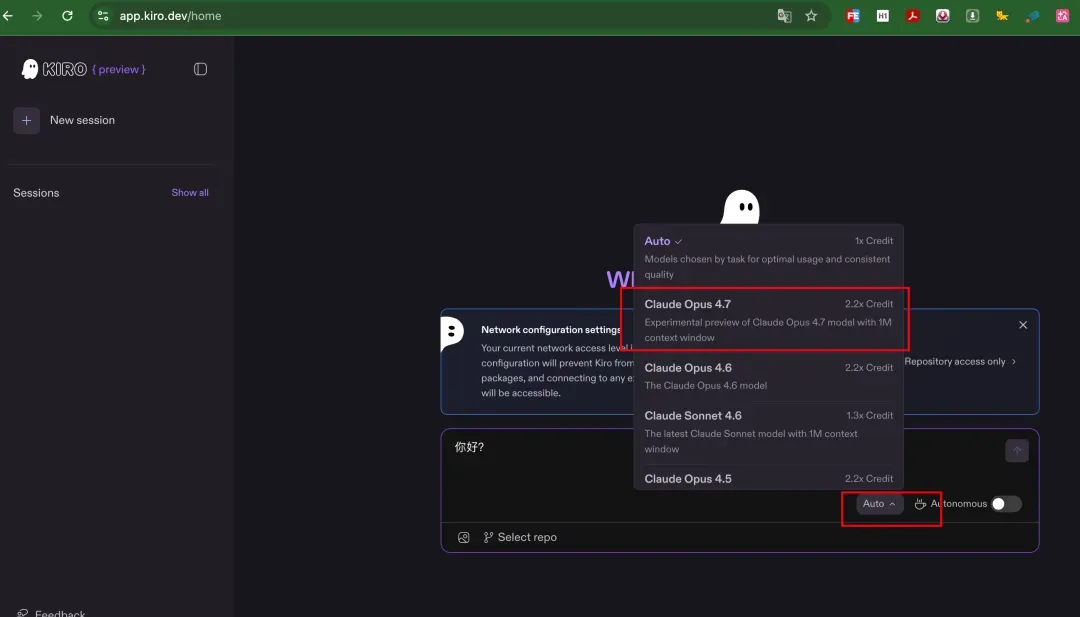Click the translate page icon
The height and width of the screenshot is (617, 1080).
pyautogui.click(x=784, y=16)
